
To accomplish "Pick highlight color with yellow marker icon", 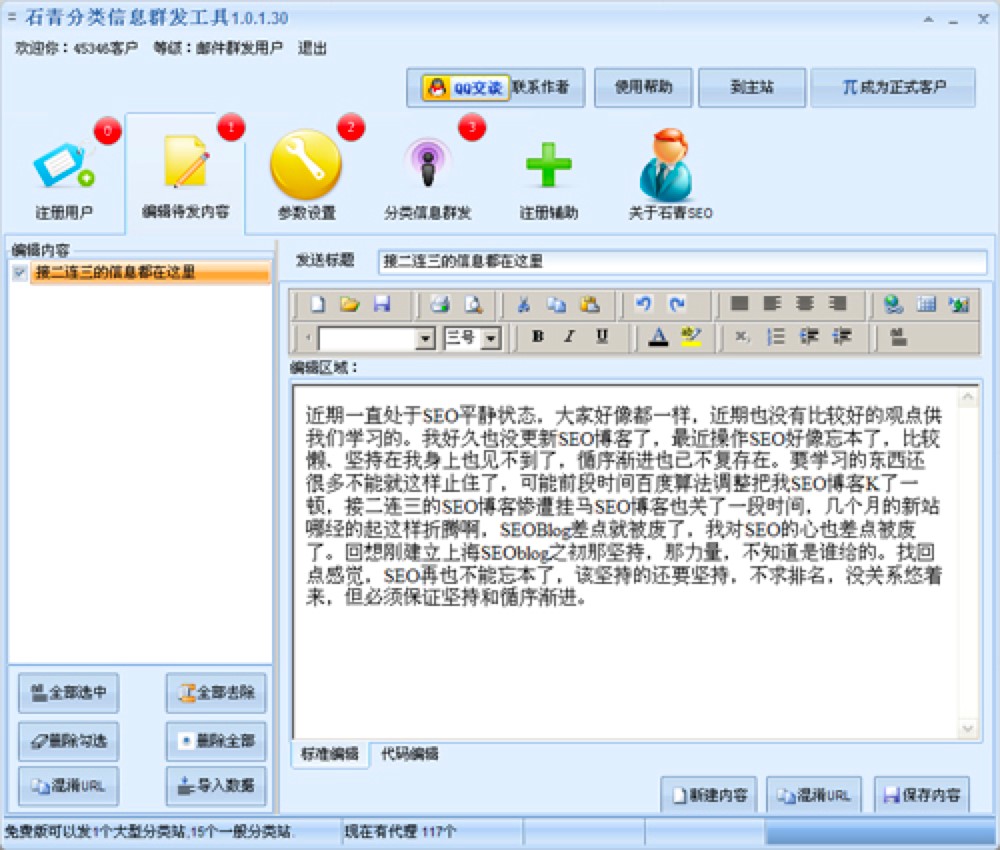I will [x=691, y=336].
